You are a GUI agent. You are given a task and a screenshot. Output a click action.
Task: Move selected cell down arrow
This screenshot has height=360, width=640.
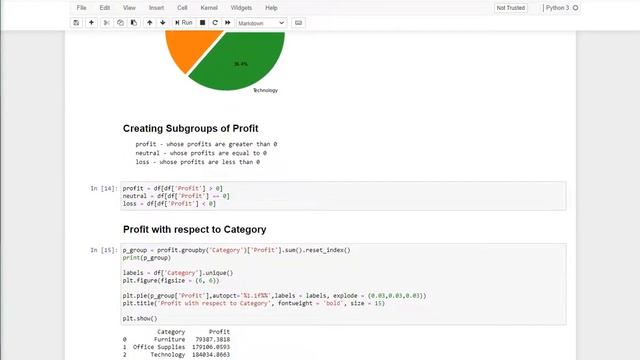point(163,23)
